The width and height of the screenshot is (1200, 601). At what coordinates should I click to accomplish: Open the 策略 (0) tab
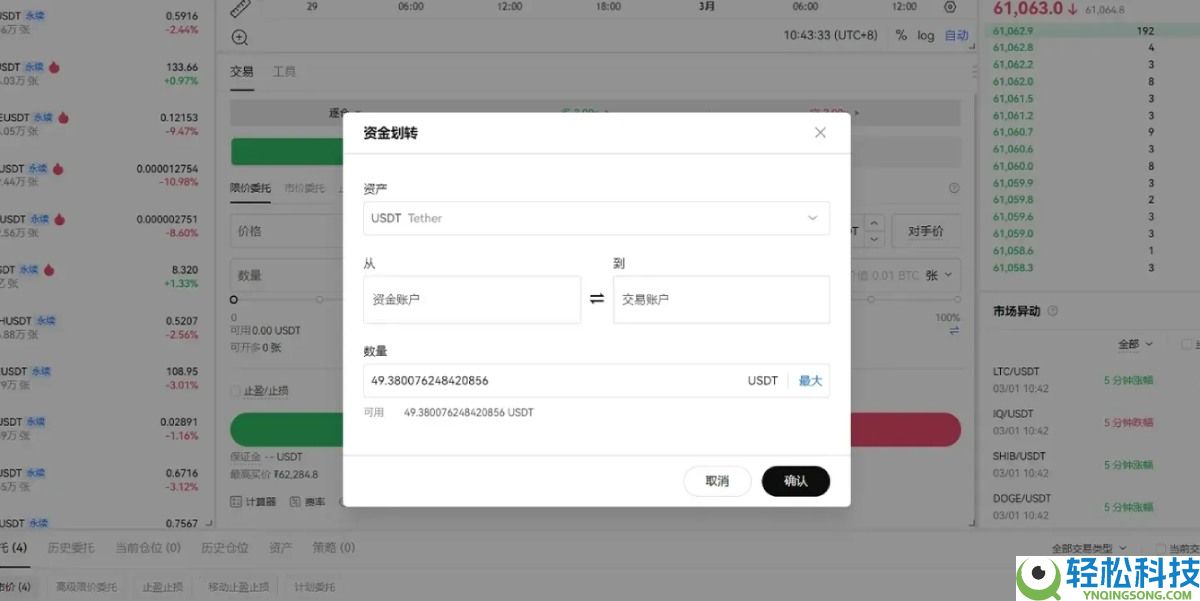(334, 548)
